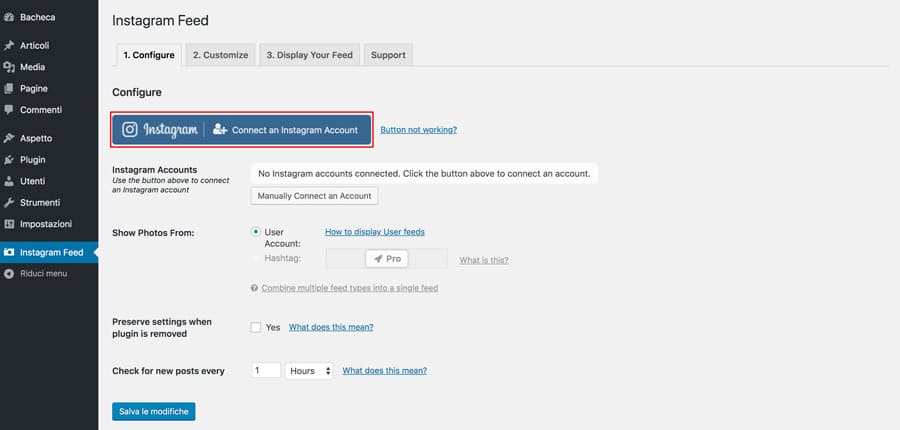Click Manually Connect an Account button
Viewport: 900px width, 430px height.
click(x=315, y=196)
